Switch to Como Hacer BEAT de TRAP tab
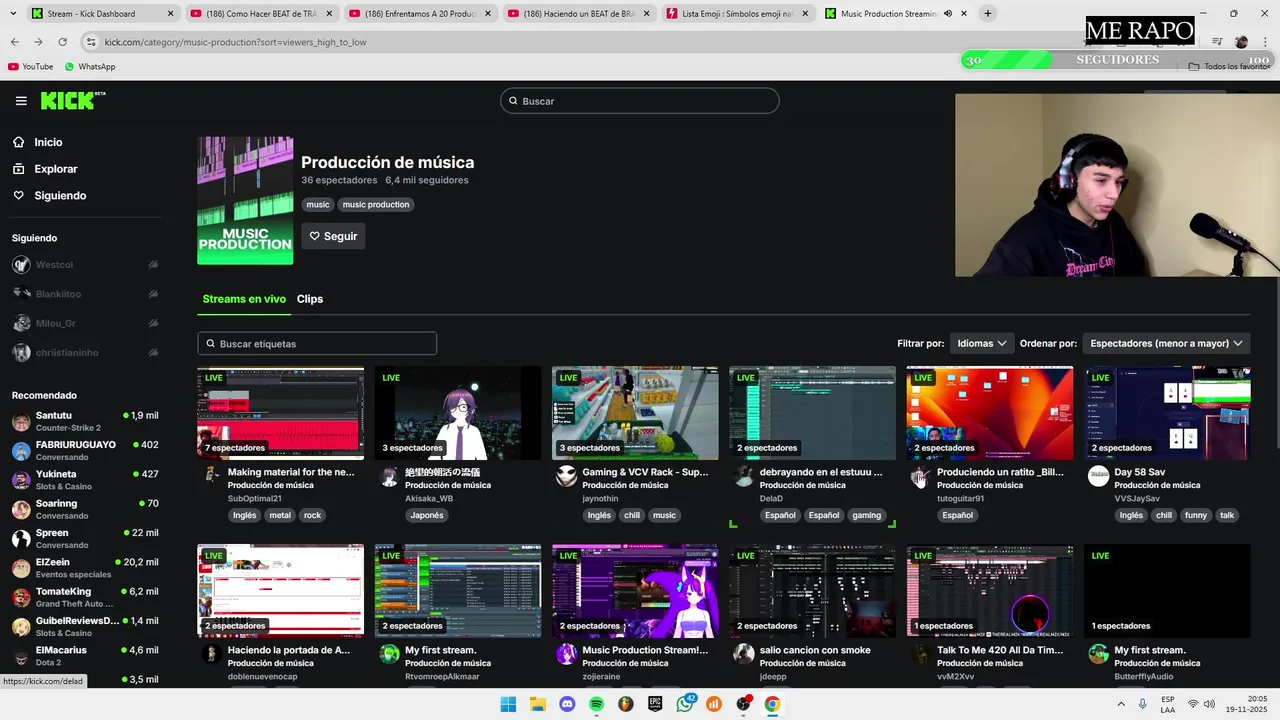This screenshot has height=720, width=1280. (260, 14)
